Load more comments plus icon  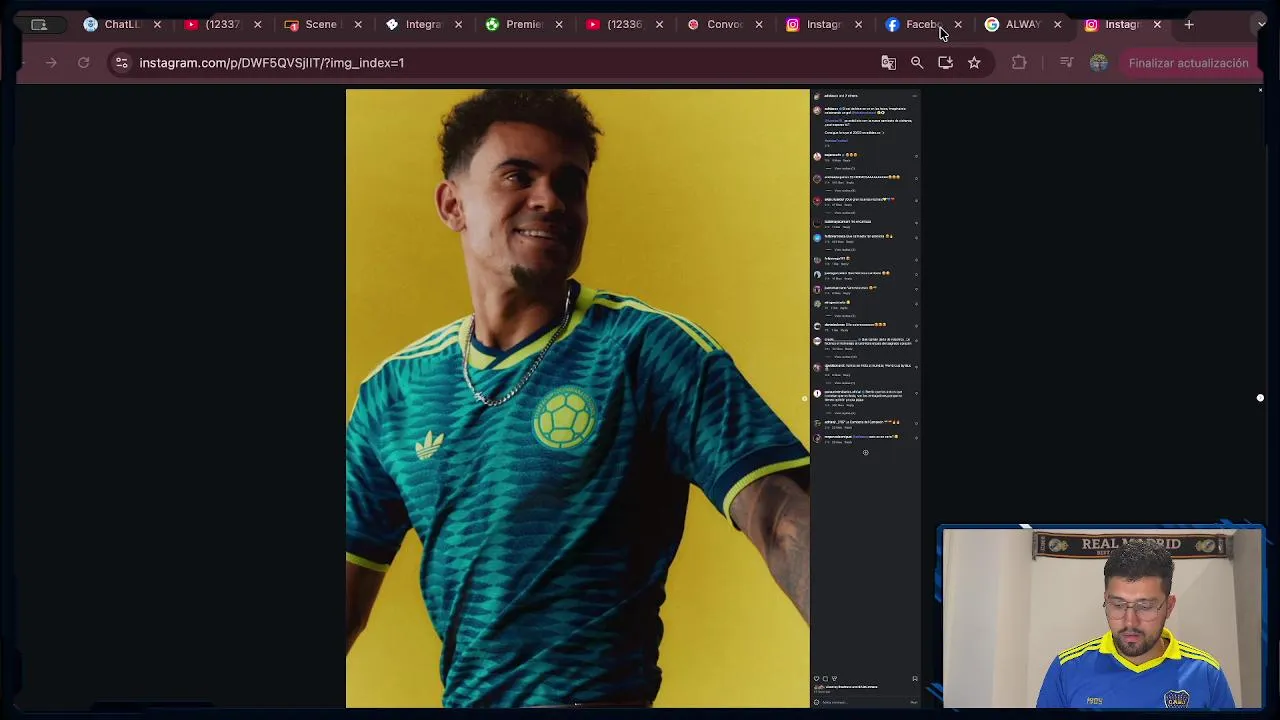[x=865, y=452]
